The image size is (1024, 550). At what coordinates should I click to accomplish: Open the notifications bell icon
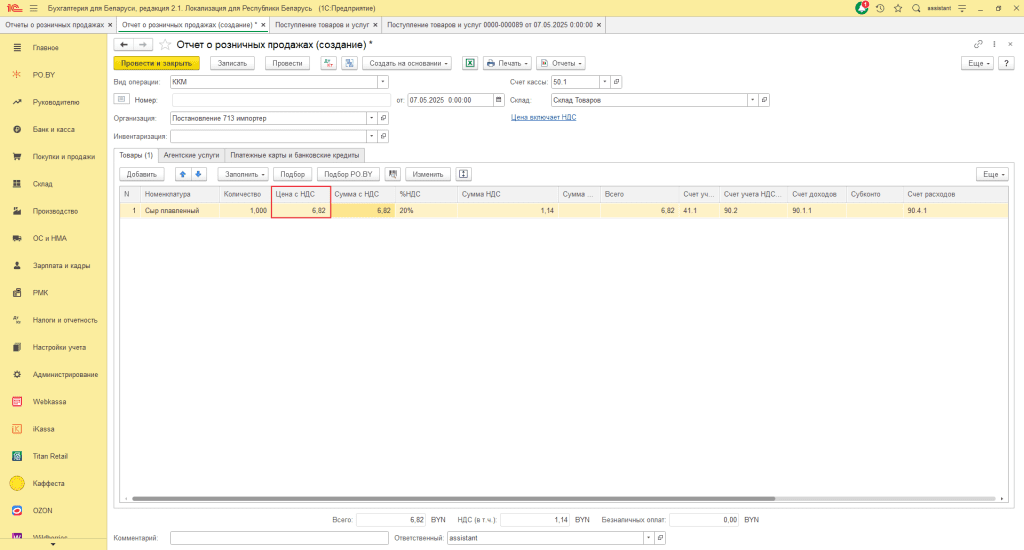coord(862,8)
